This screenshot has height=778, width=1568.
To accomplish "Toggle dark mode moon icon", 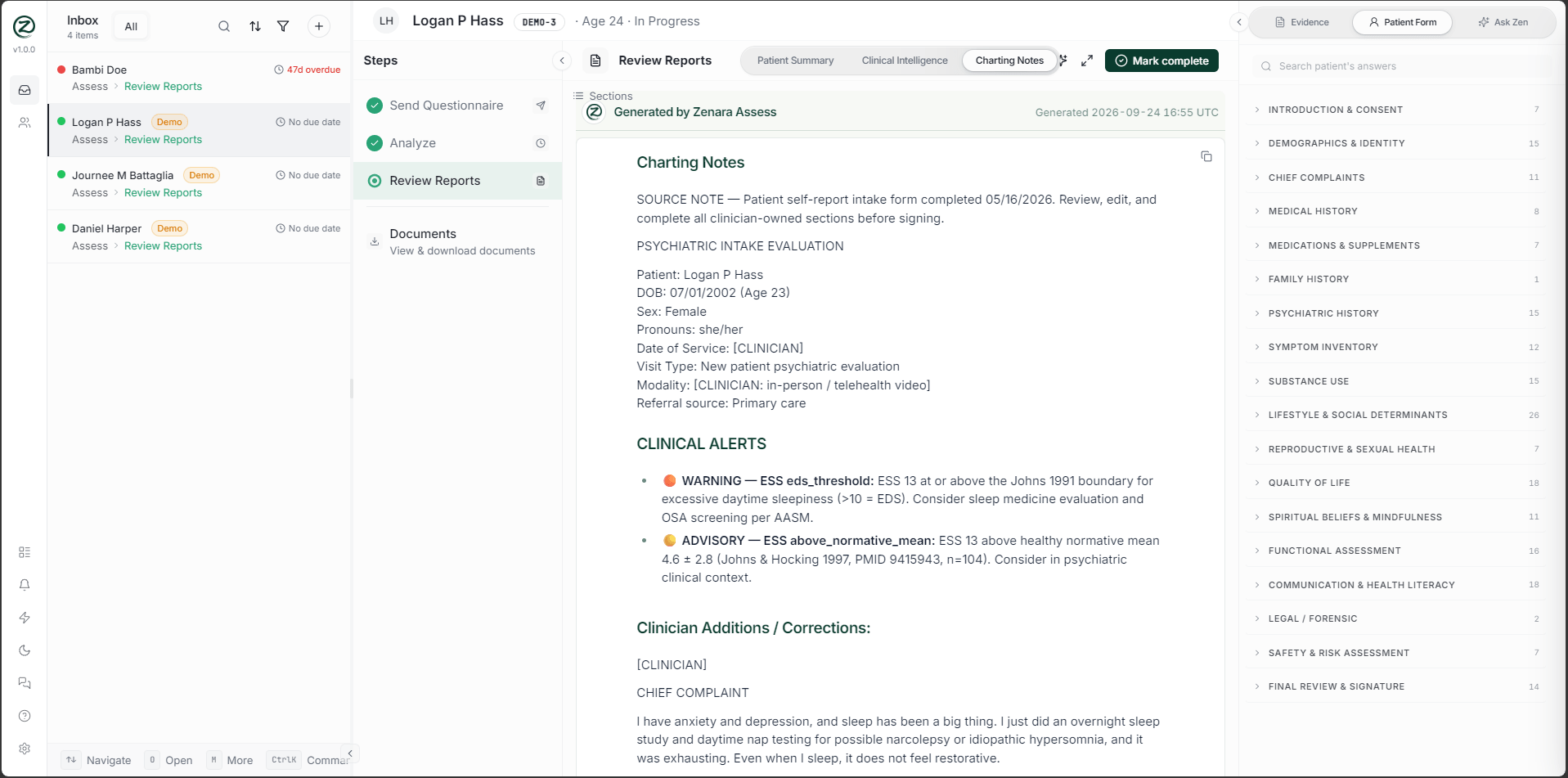I will tap(25, 650).
